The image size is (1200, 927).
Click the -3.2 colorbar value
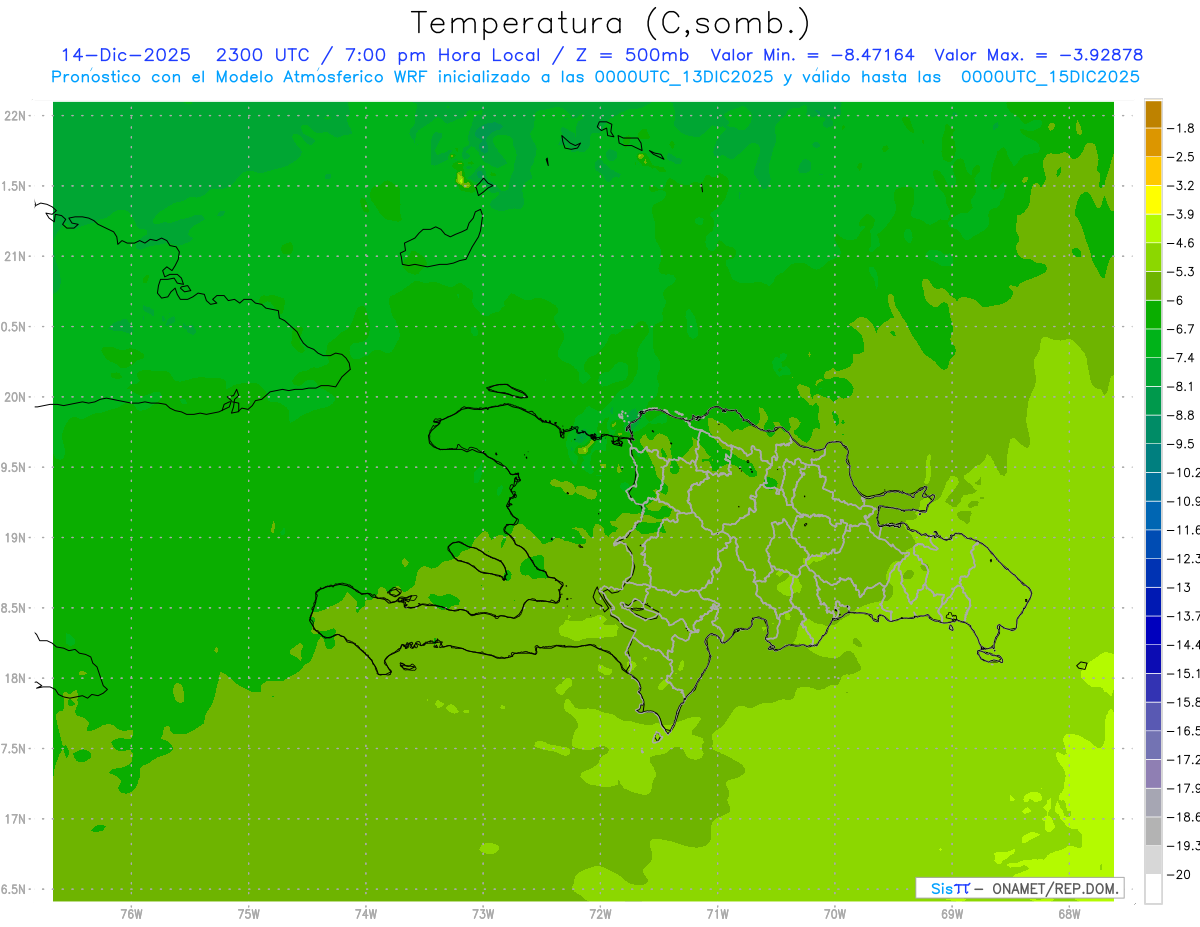pos(1182,185)
